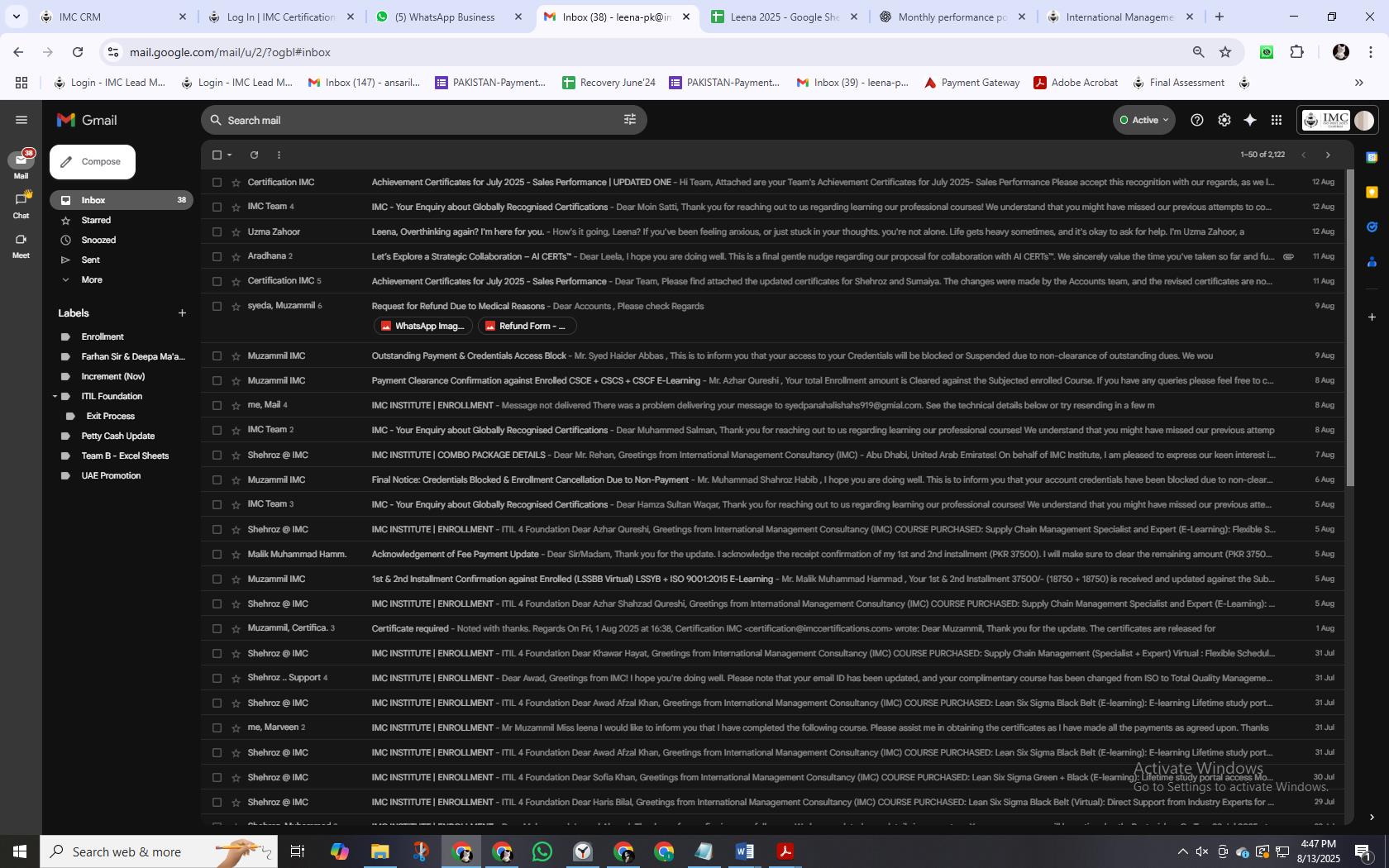Click the mail list vertical scrollbar
1389x868 pixels.
pos(1350,329)
